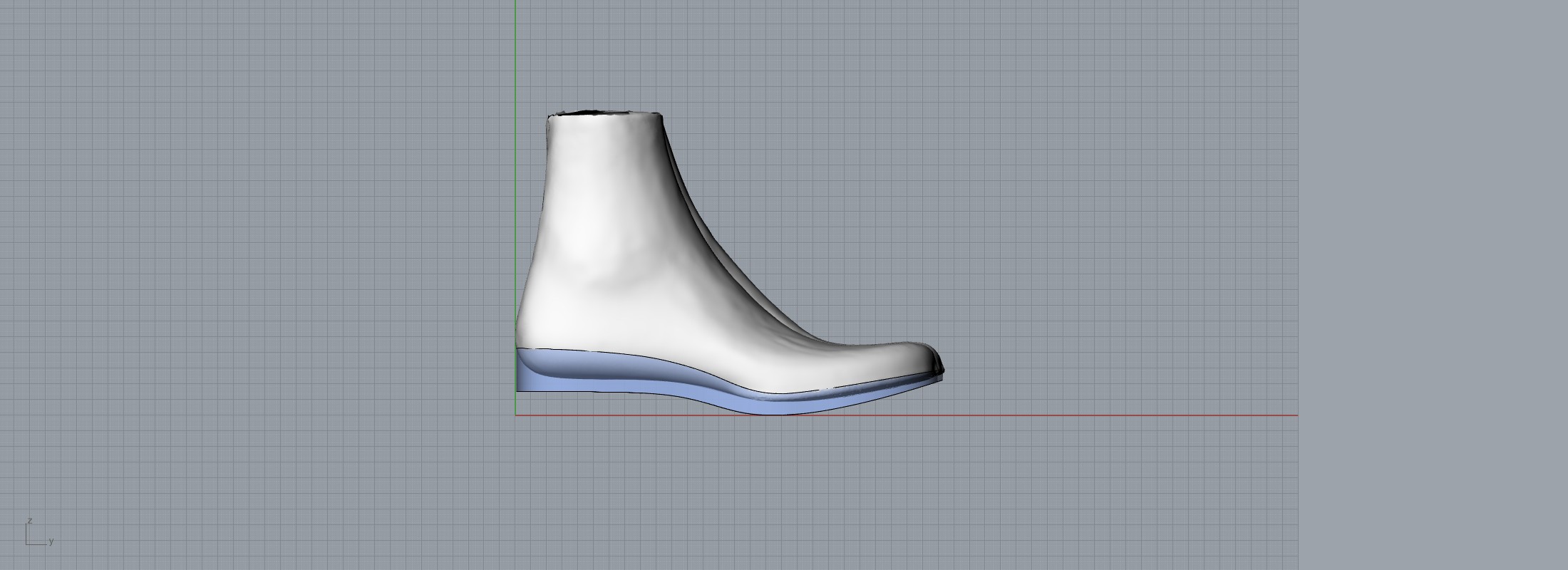Click the y label on the axis icon
Screen dimensions: 1568x570
click(x=51, y=541)
